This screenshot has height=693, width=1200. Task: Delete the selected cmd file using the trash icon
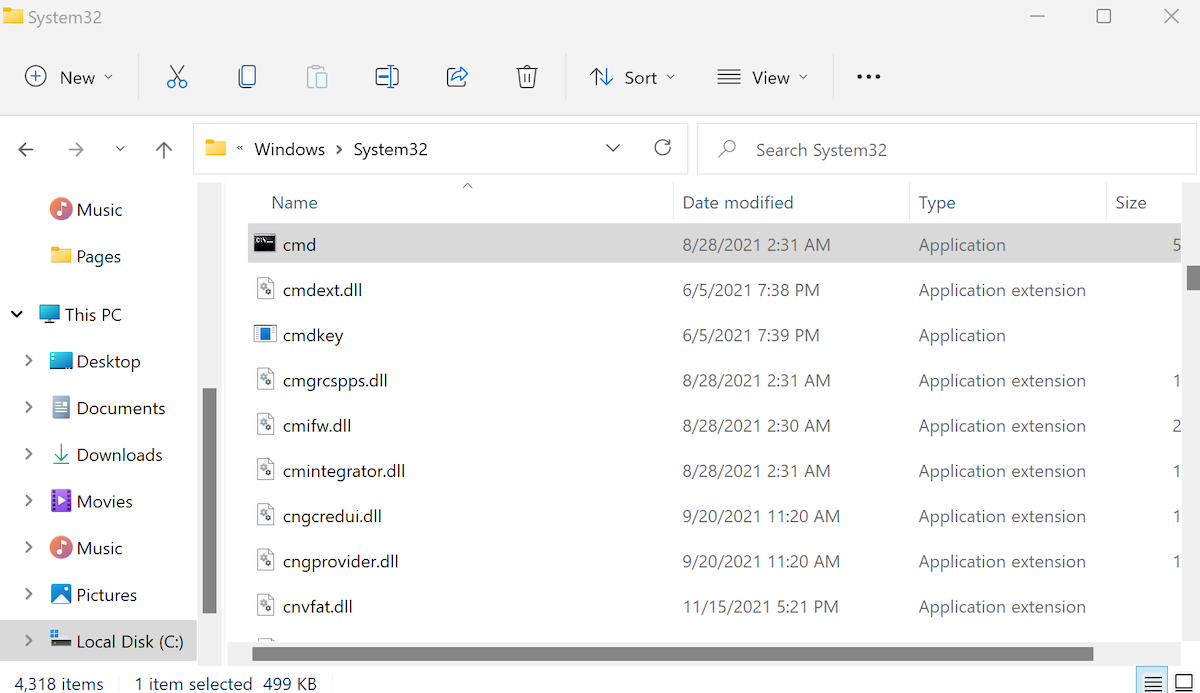(x=527, y=76)
